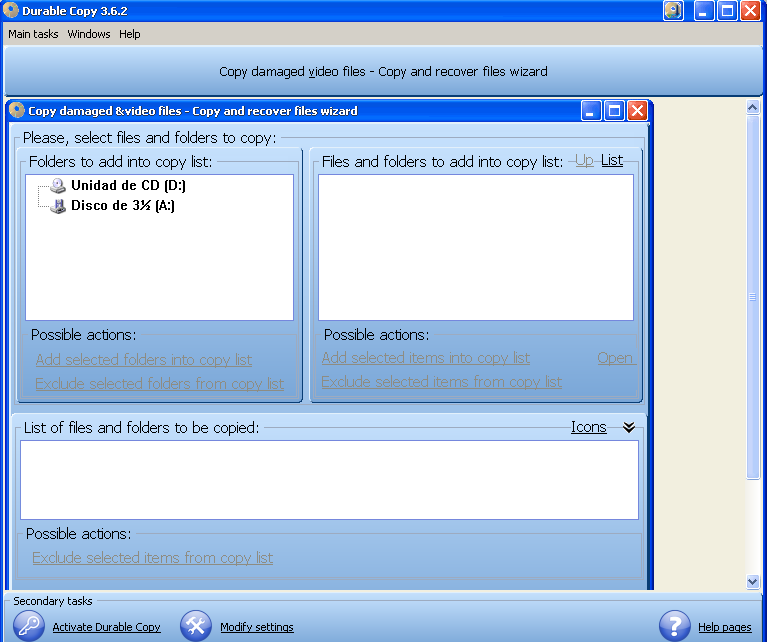Maximize the wizard window

point(614,111)
